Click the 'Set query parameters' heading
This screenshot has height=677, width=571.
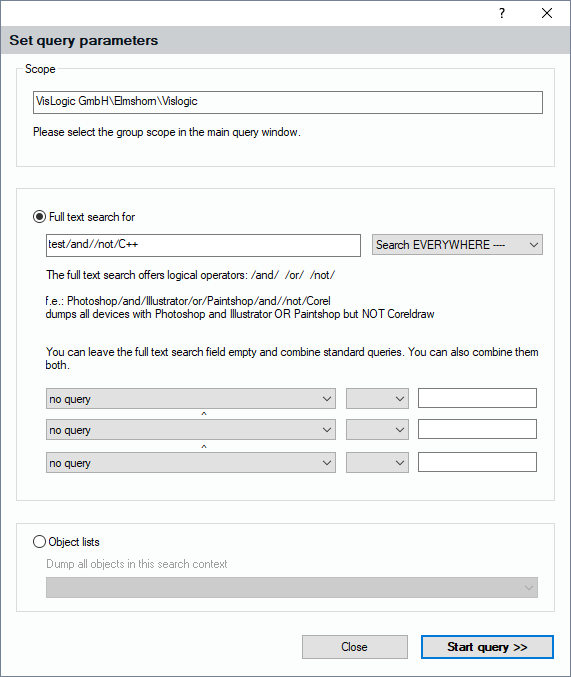point(84,40)
